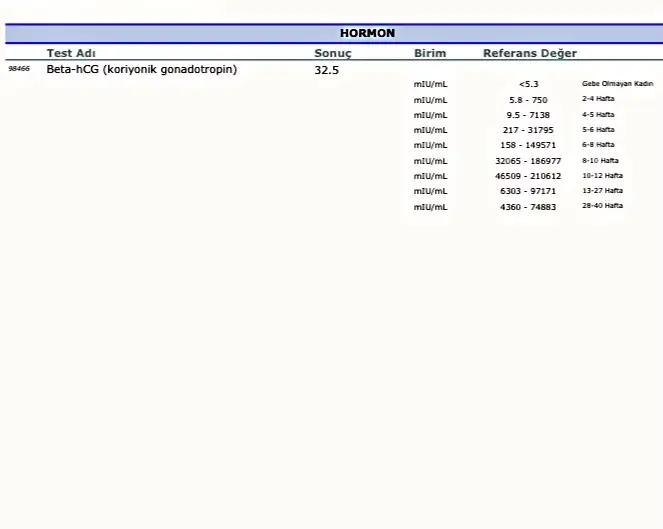Screen dimensions: 663x529
Task: Select the 8-10 Hafta label
Action: [600, 161]
